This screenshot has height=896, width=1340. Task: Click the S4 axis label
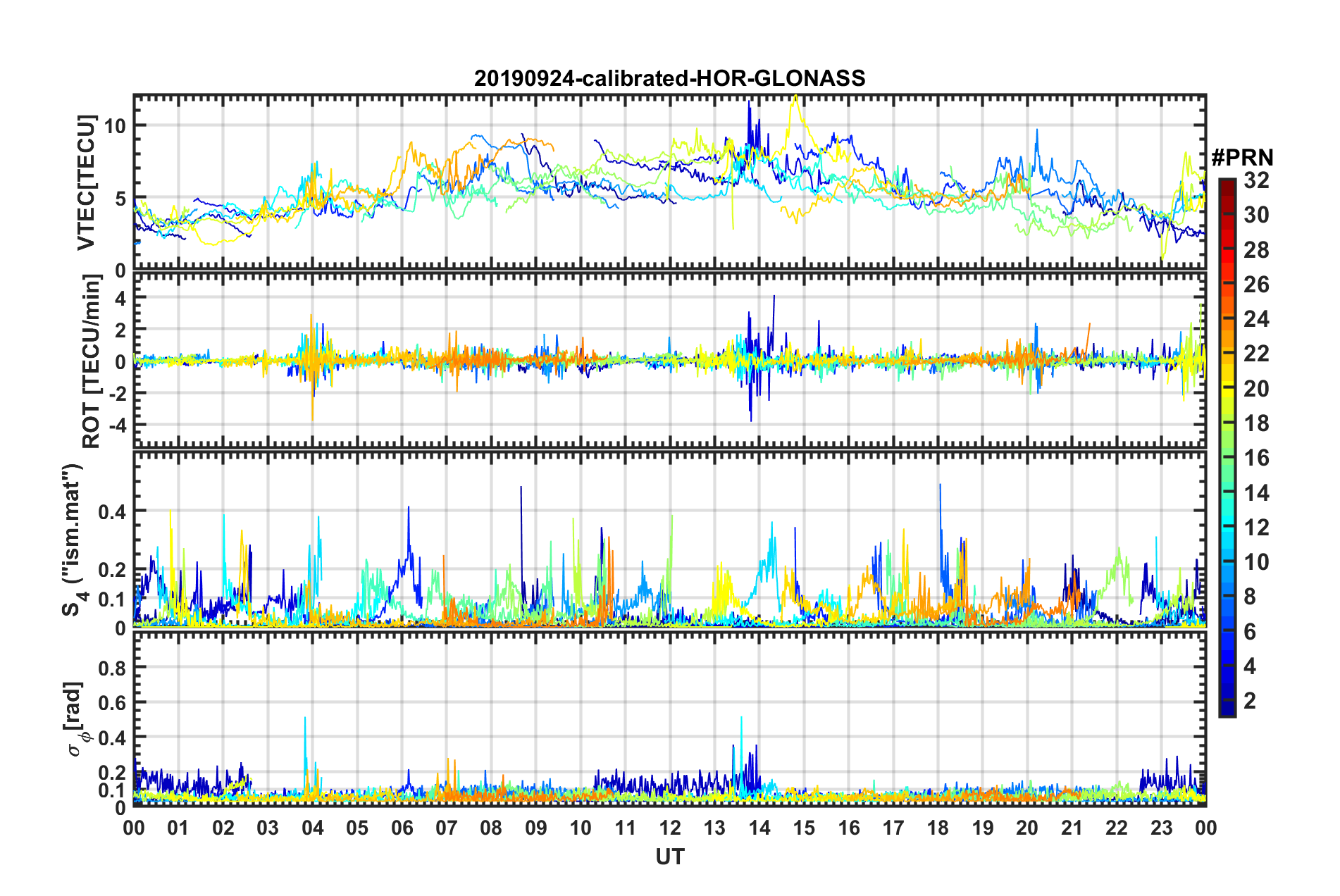(72, 539)
